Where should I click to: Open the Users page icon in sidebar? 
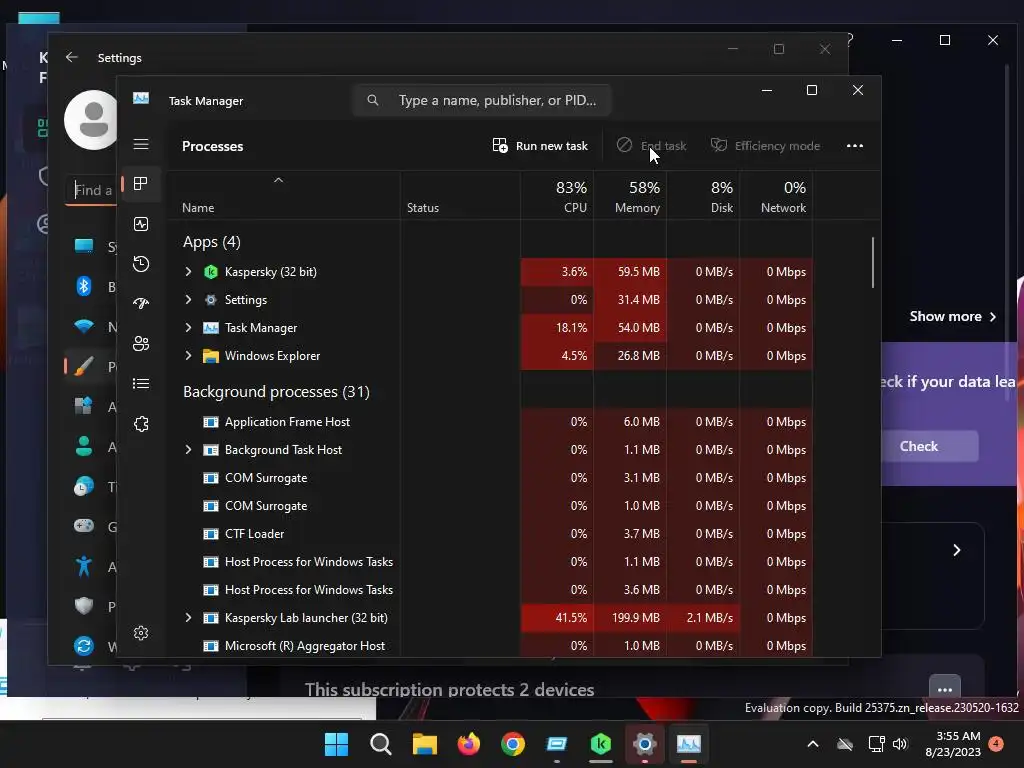coord(141,344)
